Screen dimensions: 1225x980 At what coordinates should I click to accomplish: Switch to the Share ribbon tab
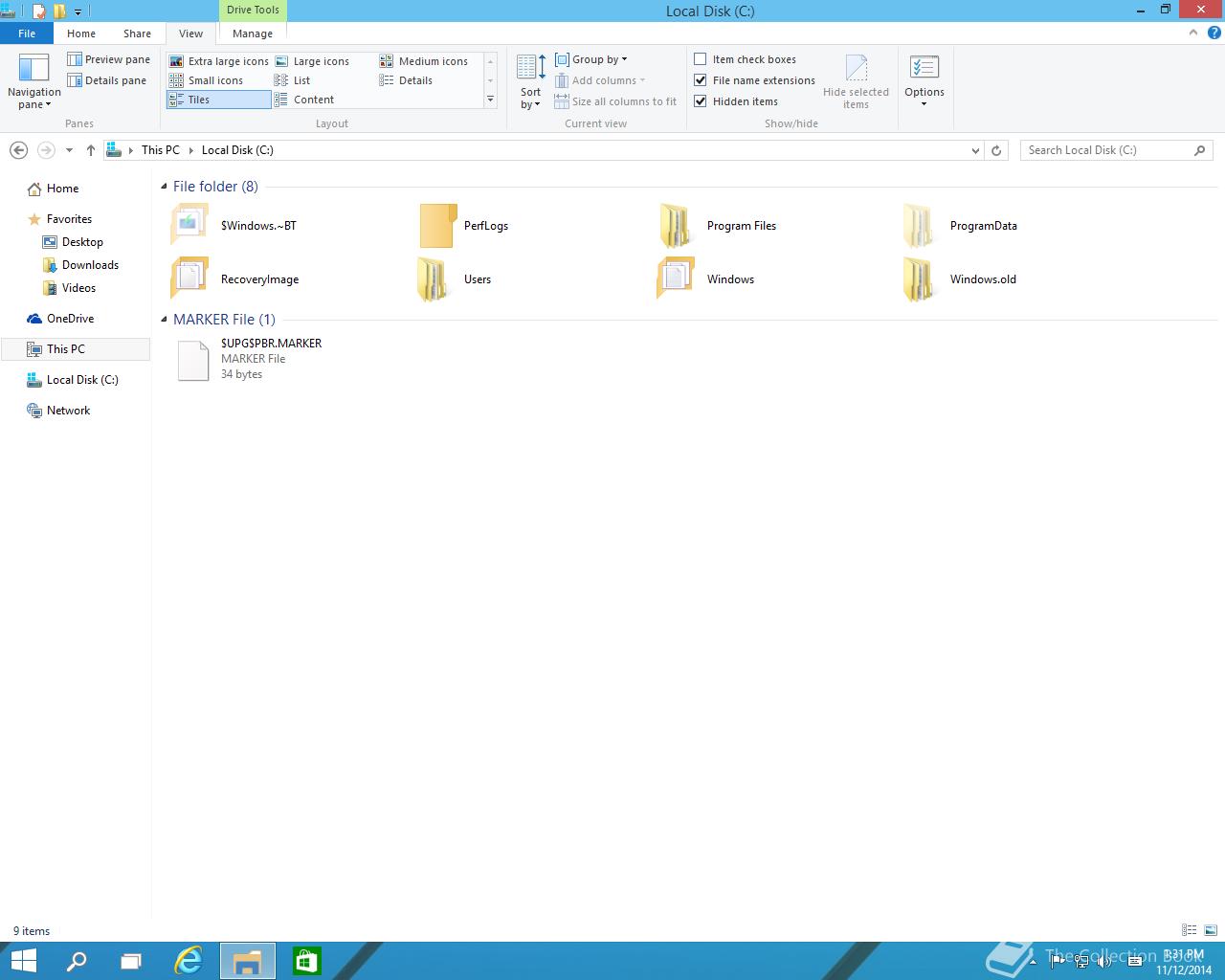(137, 33)
